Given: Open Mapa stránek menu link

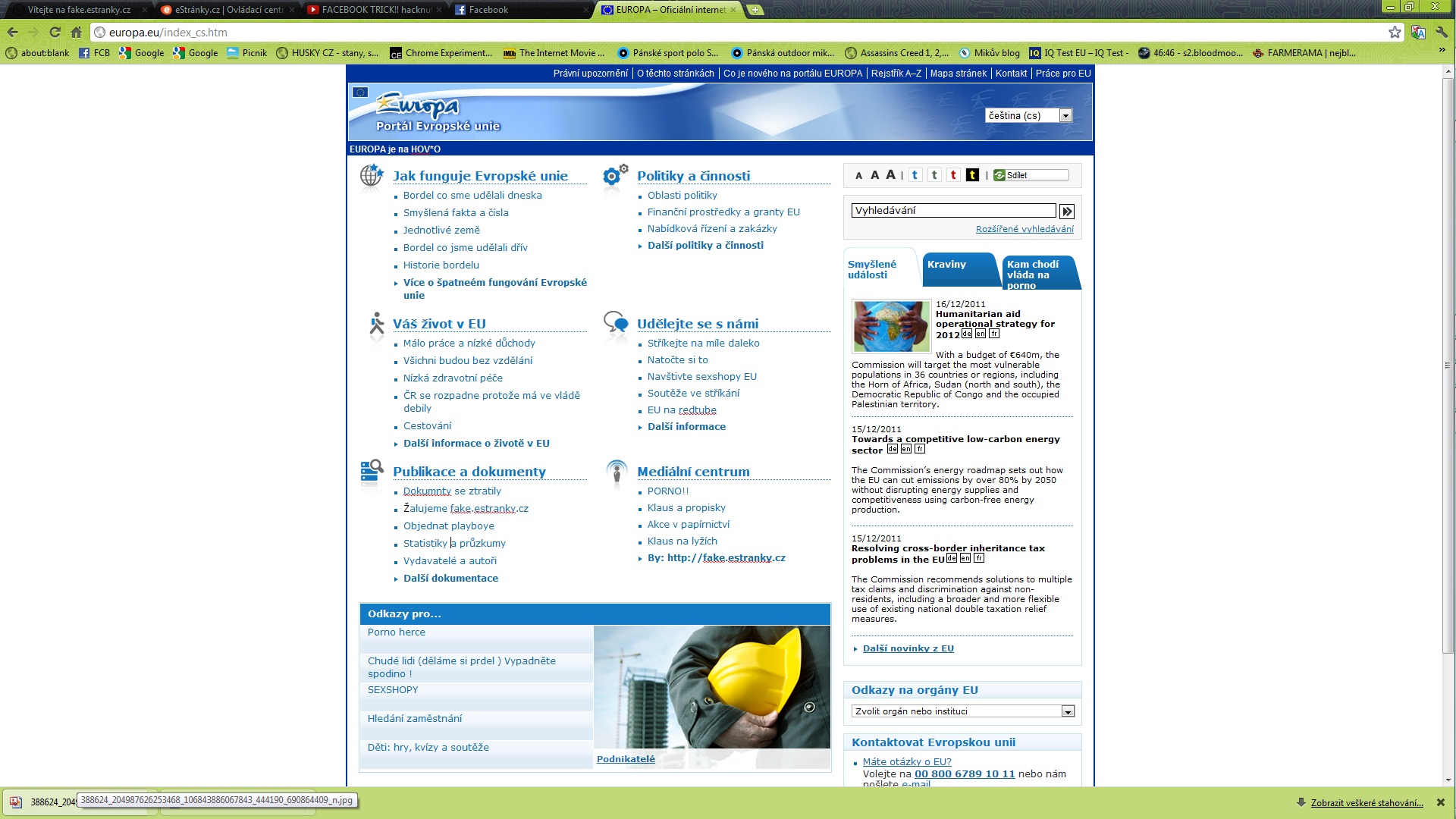Looking at the screenshot, I should tap(958, 74).
